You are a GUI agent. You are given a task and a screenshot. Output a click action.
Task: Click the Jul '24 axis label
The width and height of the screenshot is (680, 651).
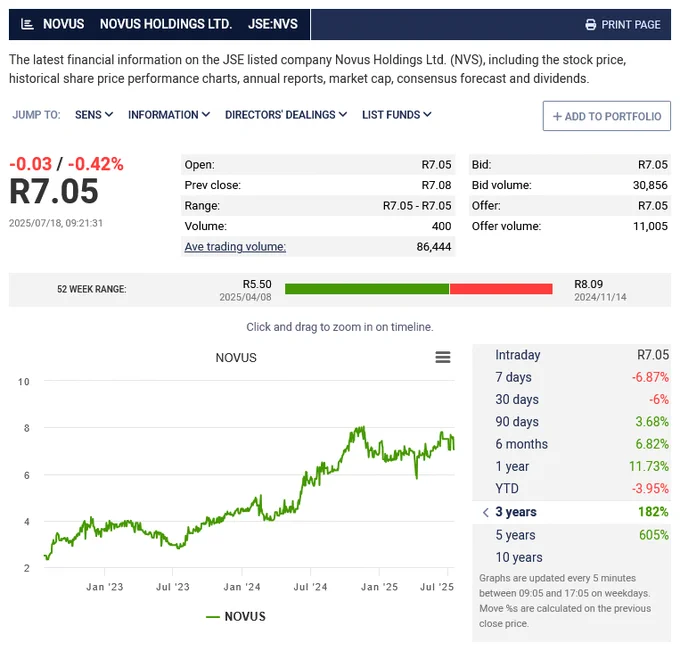(311, 587)
